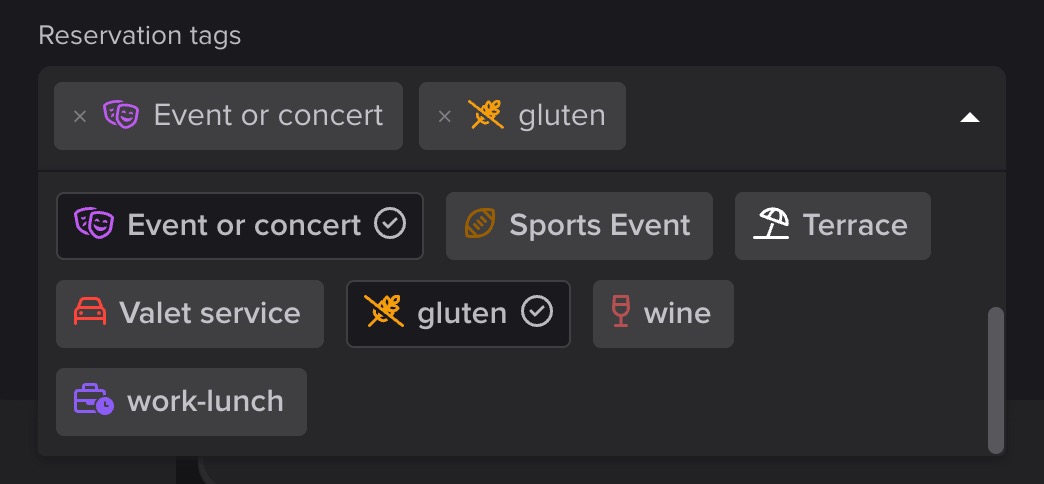Collapse the Reservation tags dropdown
This screenshot has width=1044, height=484.
pyautogui.click(x=969, y=117)
